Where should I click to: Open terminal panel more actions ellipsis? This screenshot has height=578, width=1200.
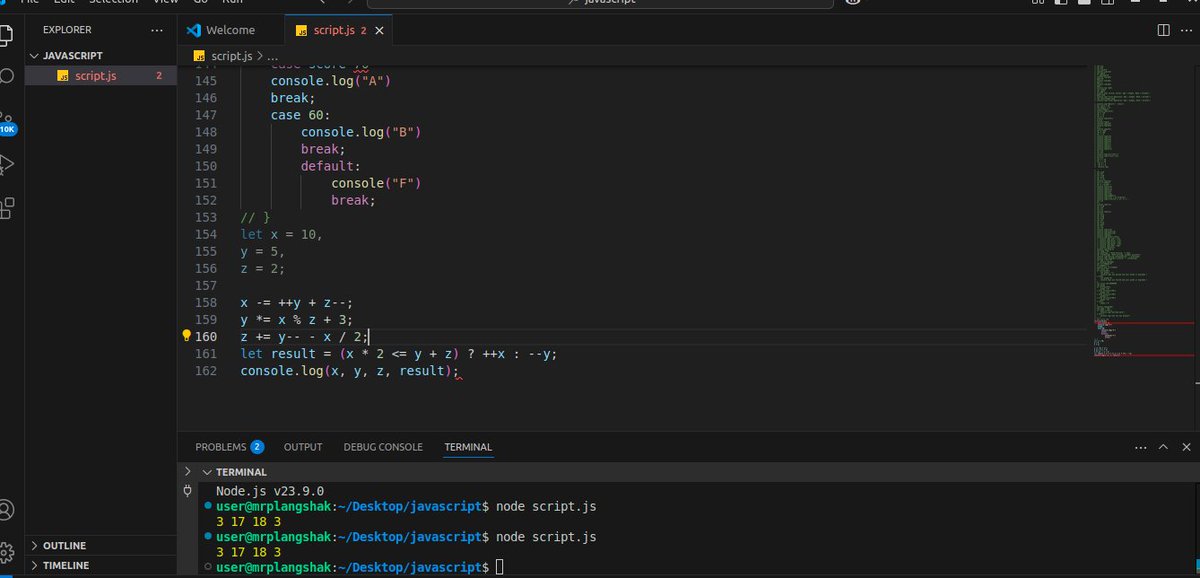pyautogui.click(x=1142, y=447)
